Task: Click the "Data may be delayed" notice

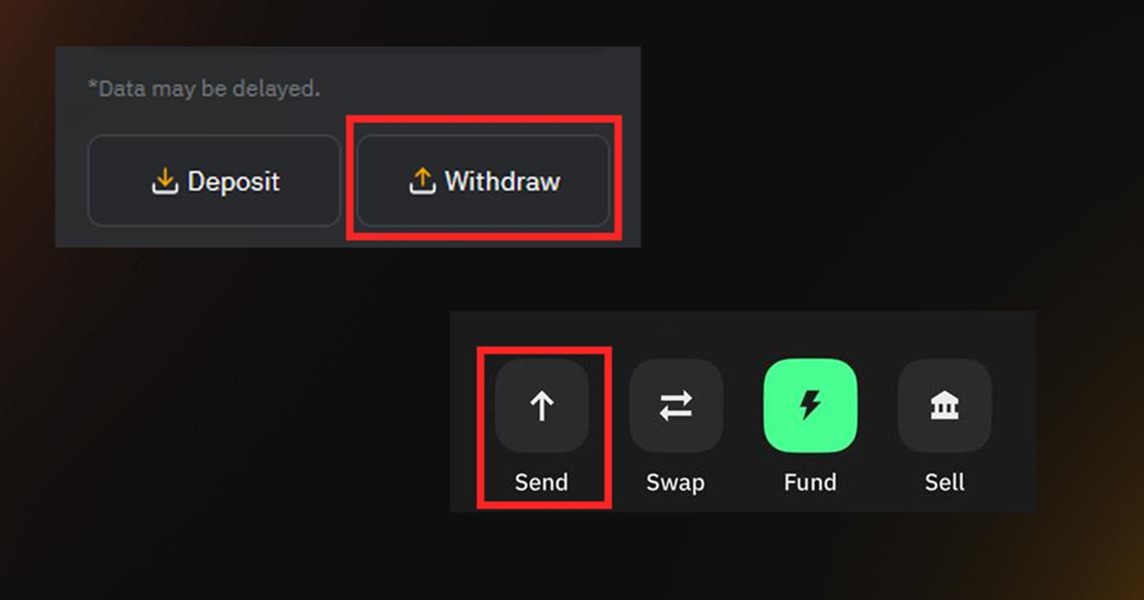Action: pyautogui.click(x=204, y=89)
